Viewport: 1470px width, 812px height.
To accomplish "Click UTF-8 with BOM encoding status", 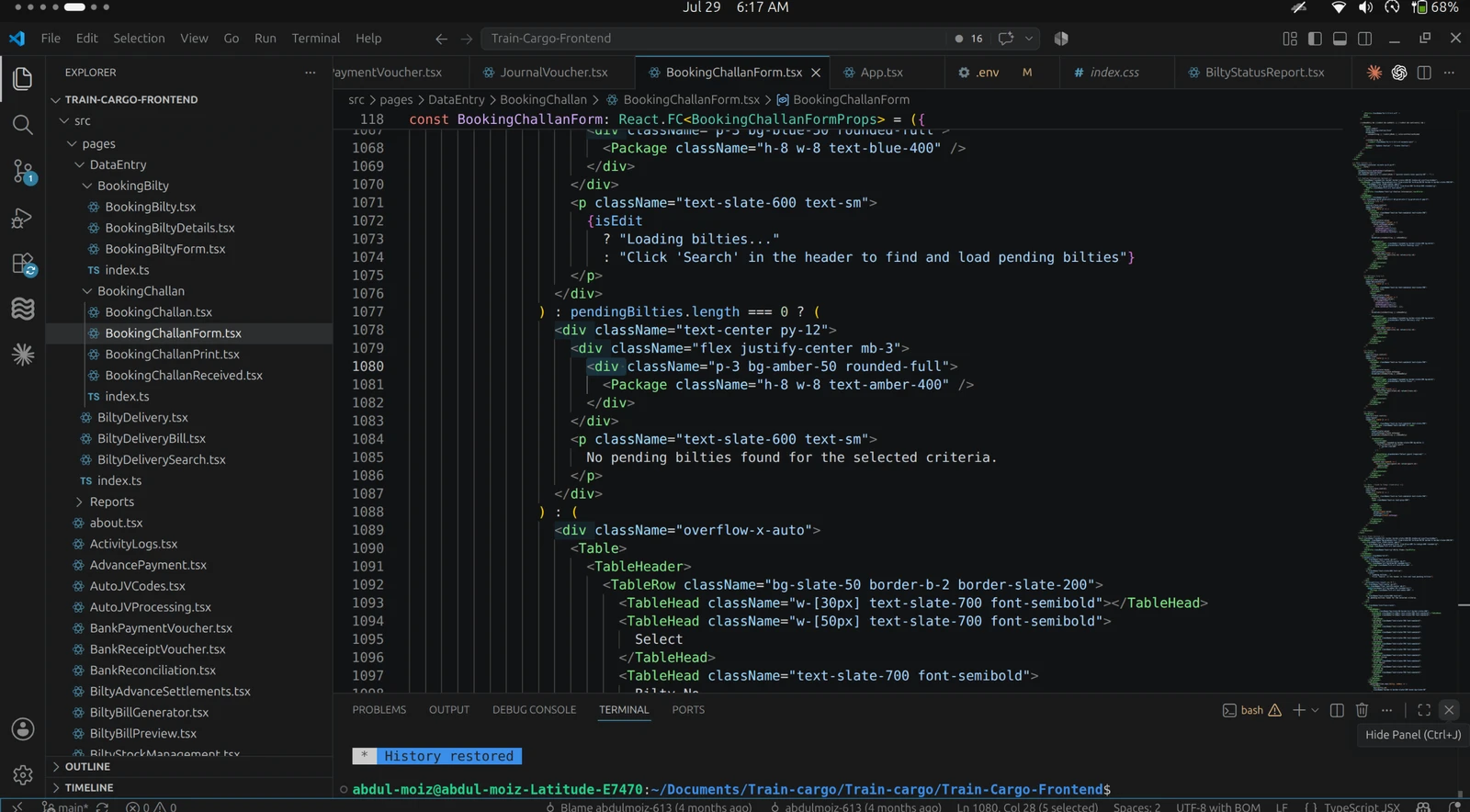I will click(x=1218, y=806).
